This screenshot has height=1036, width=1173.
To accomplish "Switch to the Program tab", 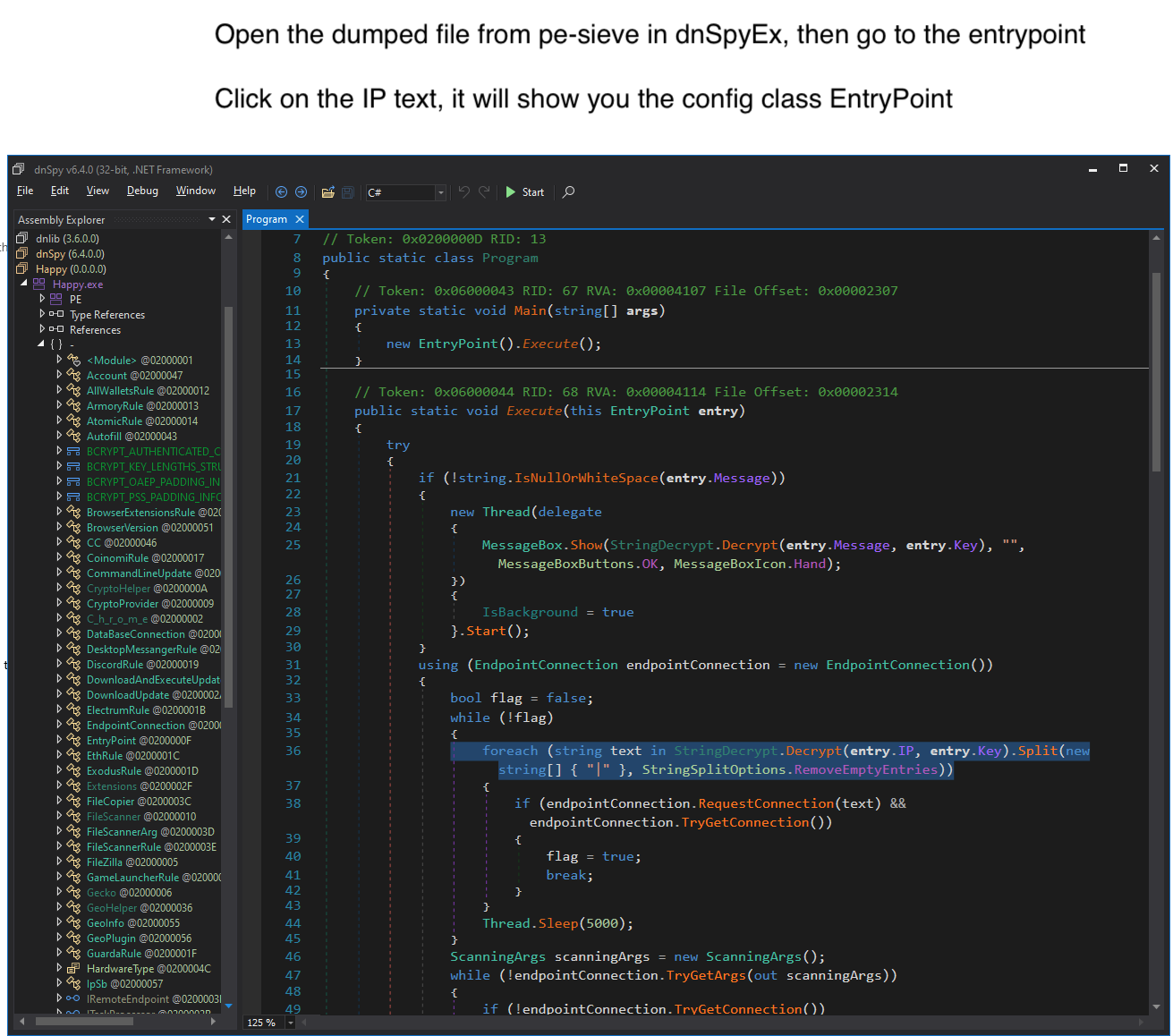I will pos(267,219).
